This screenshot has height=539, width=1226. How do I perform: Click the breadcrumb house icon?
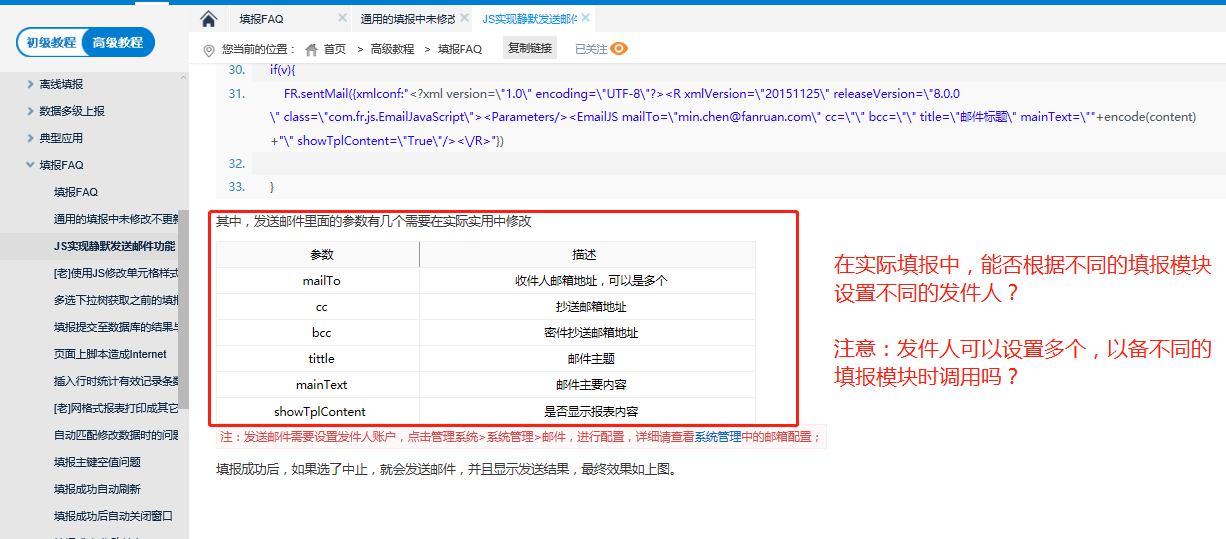[x=312, y=49]
